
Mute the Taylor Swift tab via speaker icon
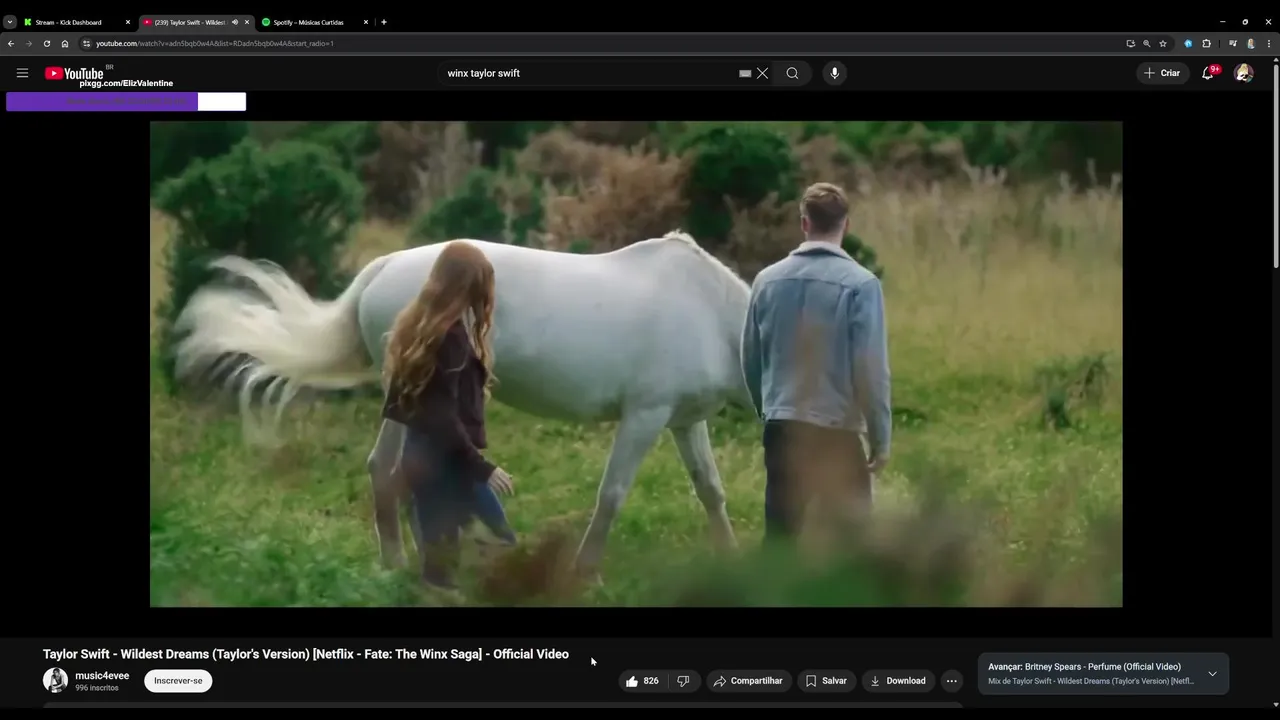[235, 22]
